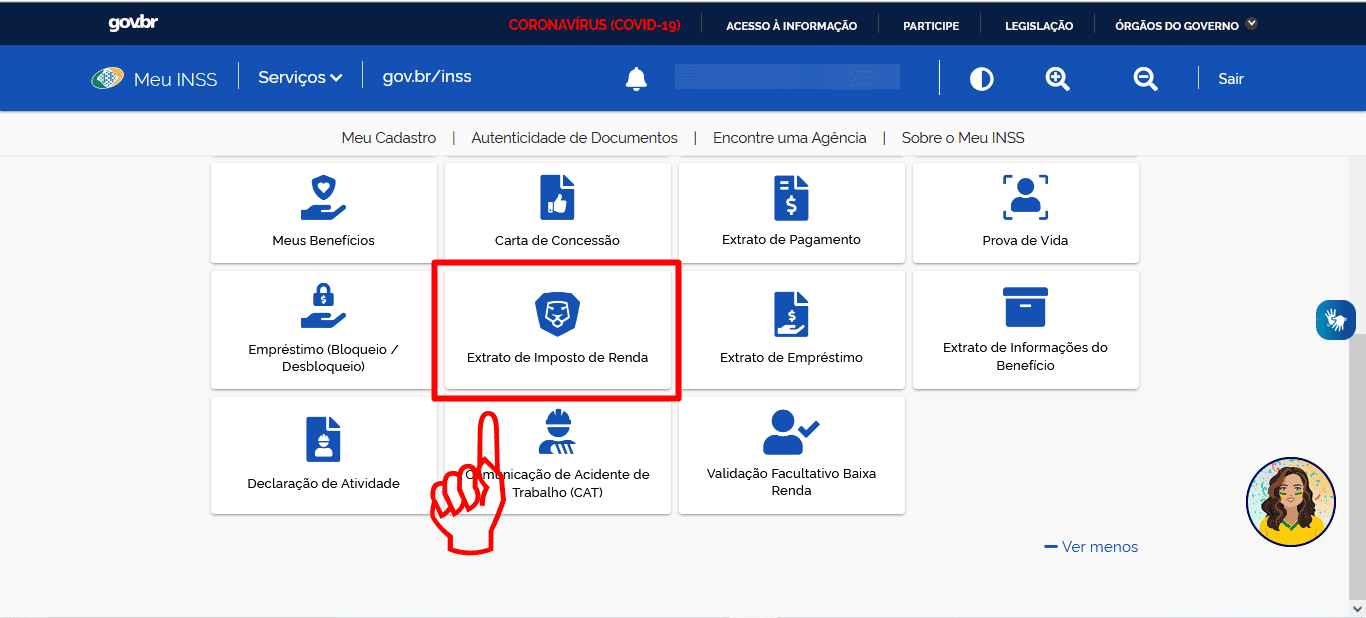Click the Meus Benefícios label
The height and width of the screenshot is (618, 1366).
323,241
